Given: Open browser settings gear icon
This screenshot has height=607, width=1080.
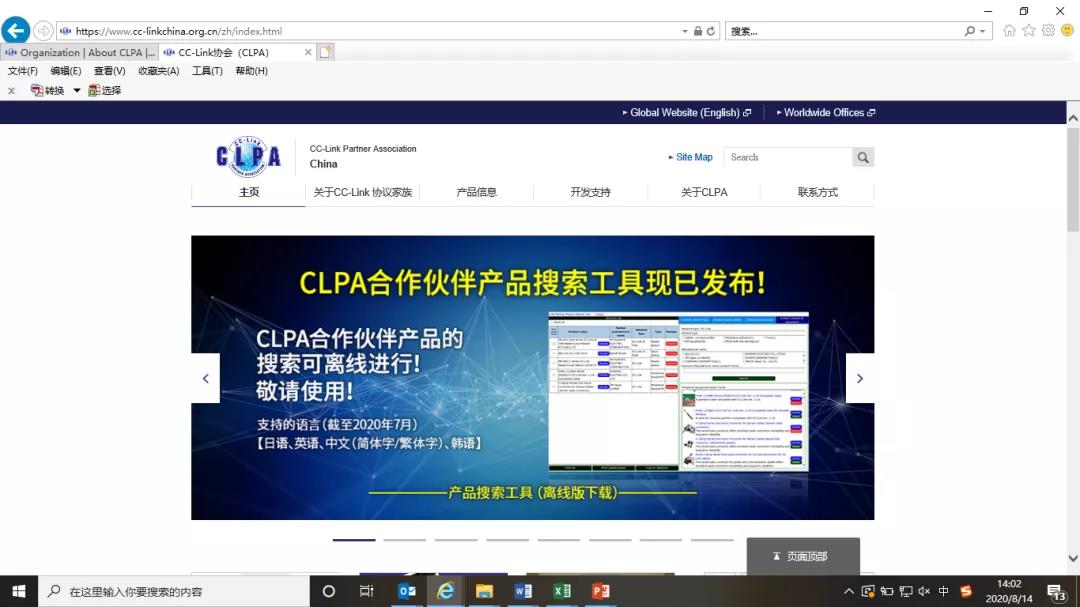Looking at the screenshot, I should pos(1048,30).
